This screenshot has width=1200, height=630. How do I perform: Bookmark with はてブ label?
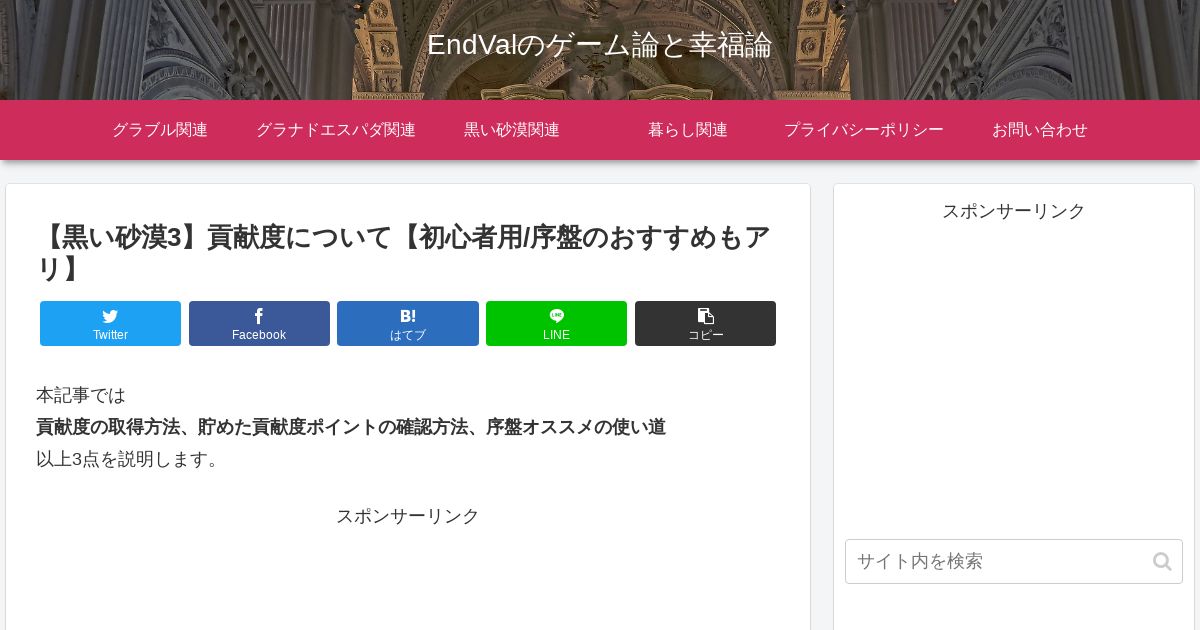408,335
